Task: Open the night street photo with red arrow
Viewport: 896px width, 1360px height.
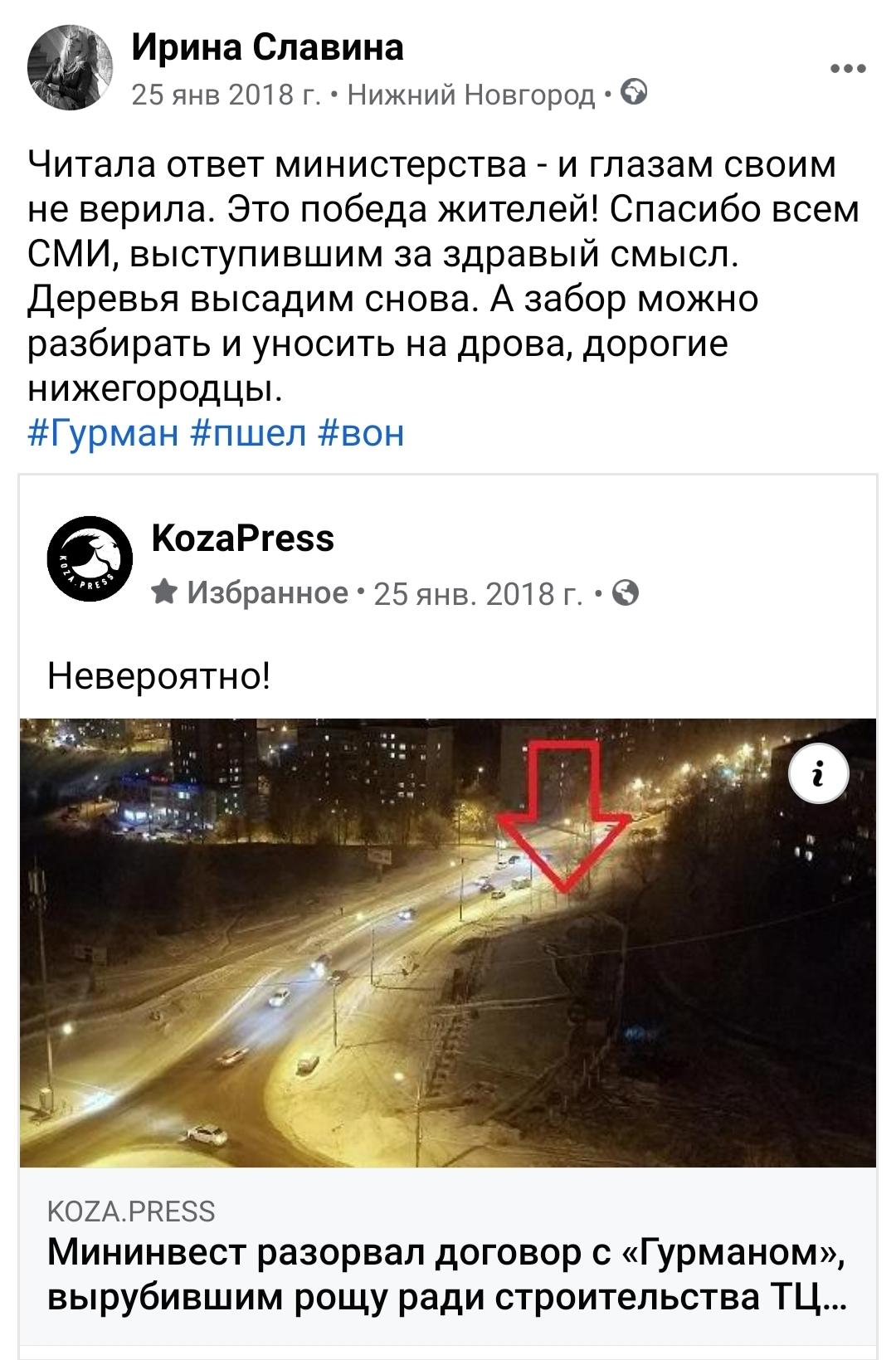Action: pos(448,943)
